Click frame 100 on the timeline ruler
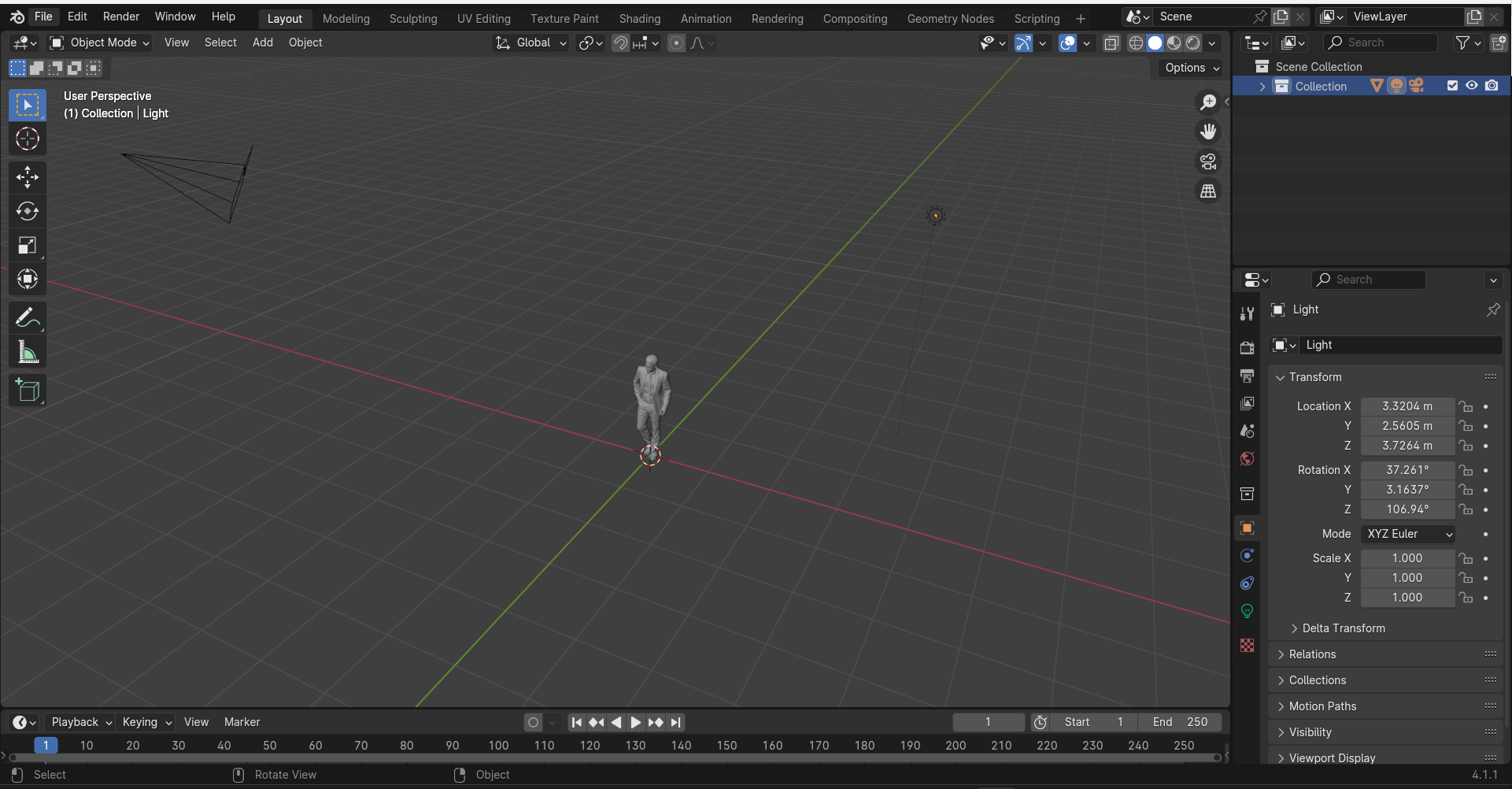The height and width of the screenshot is (789, 1512). 498,746
